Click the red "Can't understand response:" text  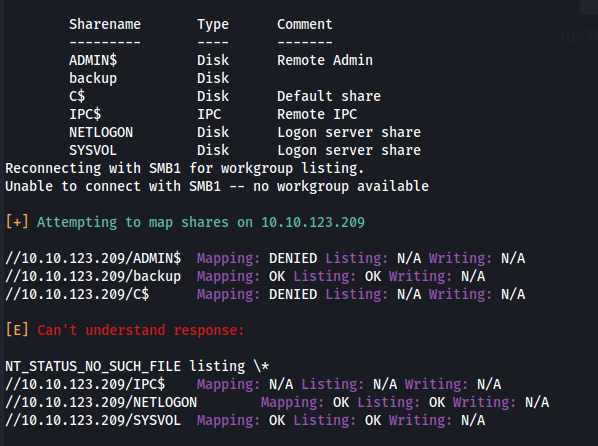141,330
